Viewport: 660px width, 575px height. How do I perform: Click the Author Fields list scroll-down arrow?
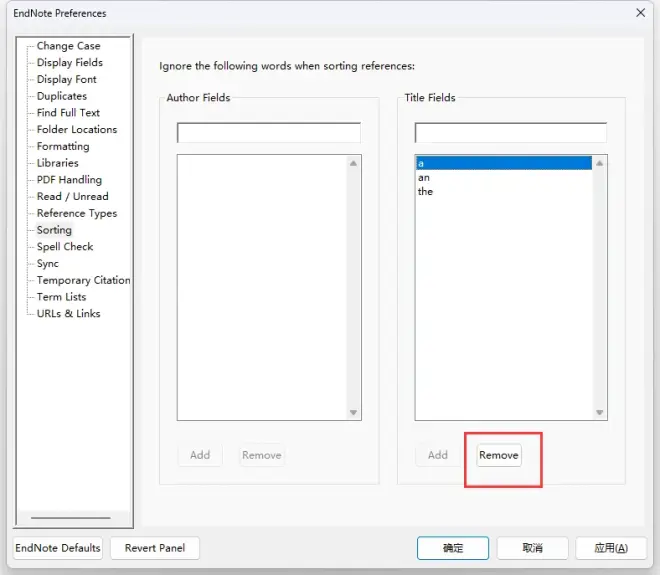(354, 413)
